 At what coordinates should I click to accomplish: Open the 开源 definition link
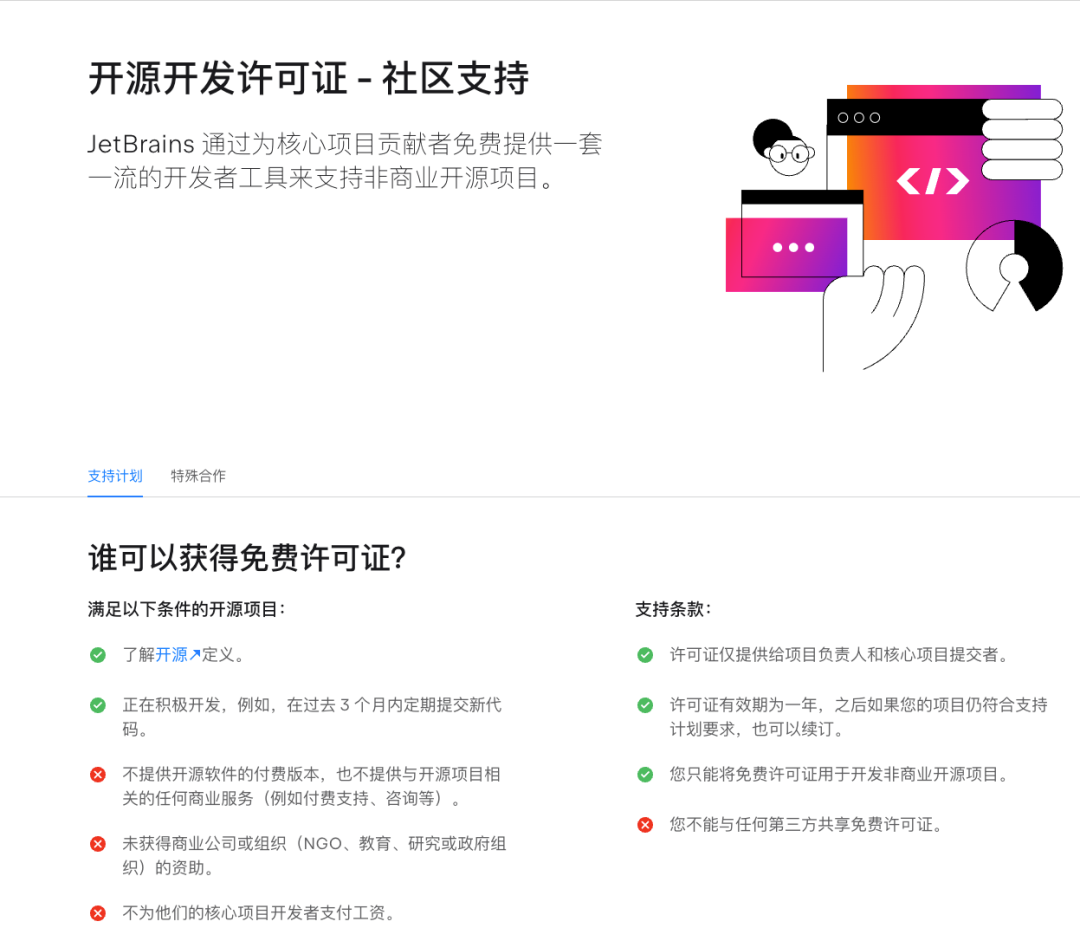tap(178, 654)
